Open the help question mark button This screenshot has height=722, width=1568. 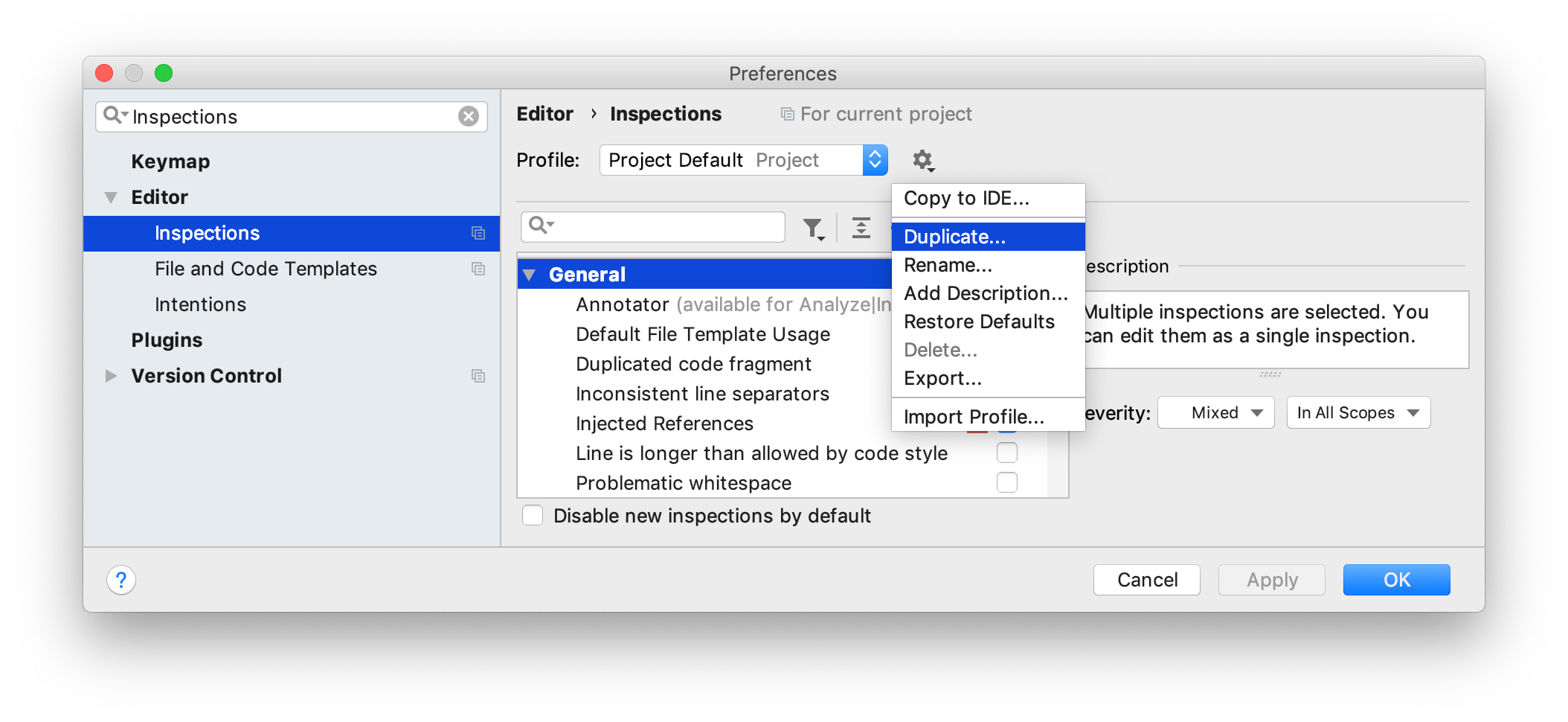121,580
